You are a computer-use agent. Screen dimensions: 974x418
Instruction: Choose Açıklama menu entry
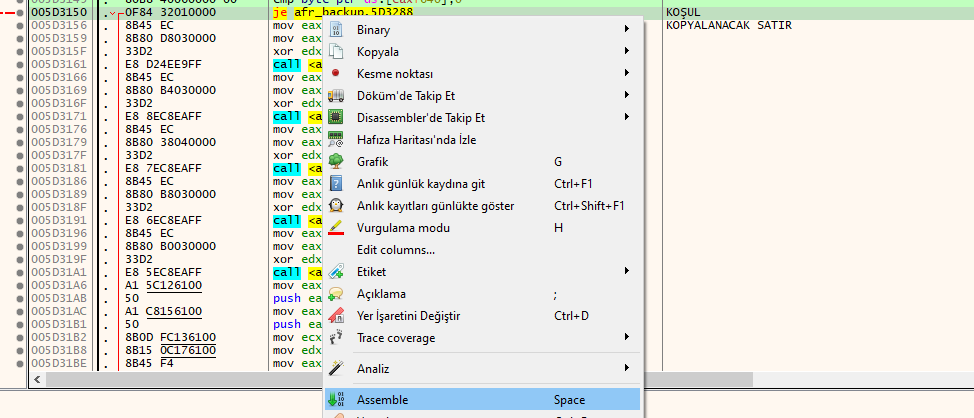(x=482, y=294)
